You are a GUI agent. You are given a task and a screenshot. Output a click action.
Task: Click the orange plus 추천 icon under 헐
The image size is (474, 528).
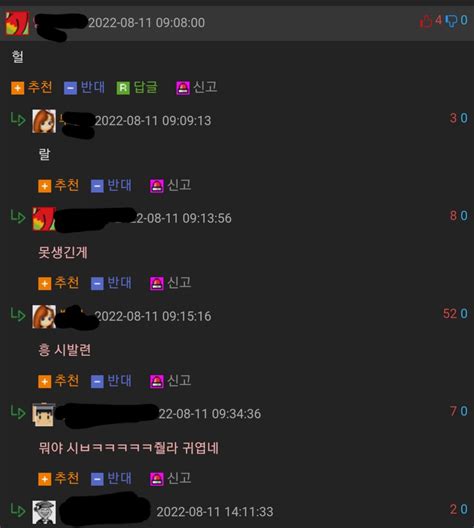[x=18, y=88]
